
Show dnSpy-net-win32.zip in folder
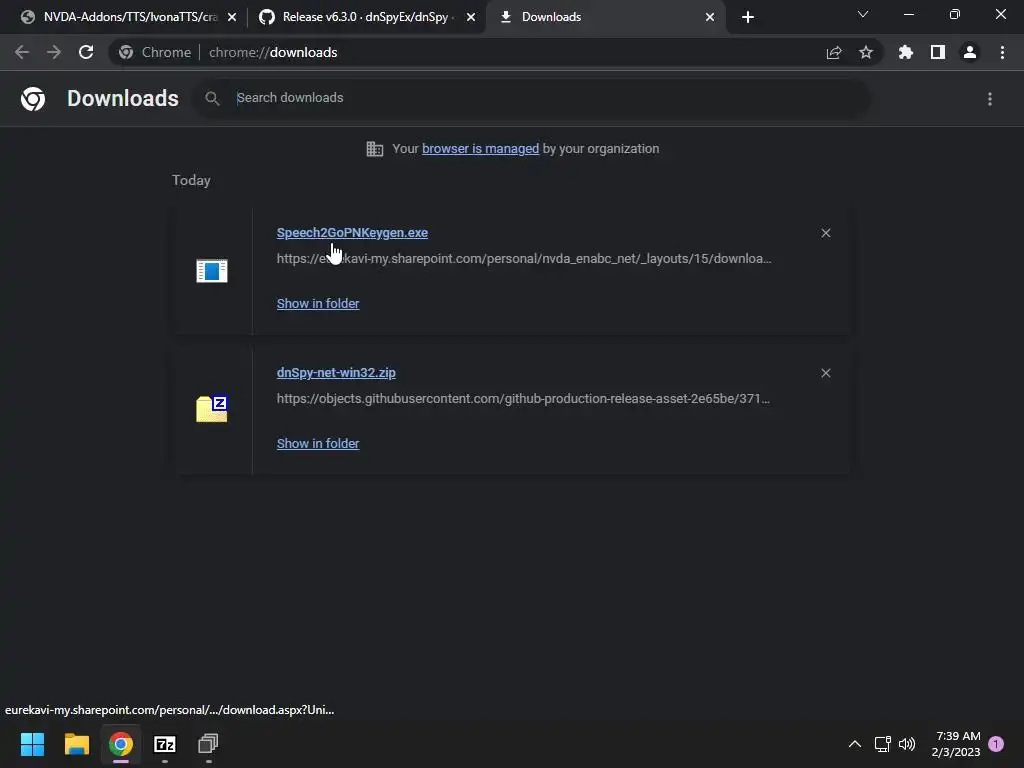318,443
